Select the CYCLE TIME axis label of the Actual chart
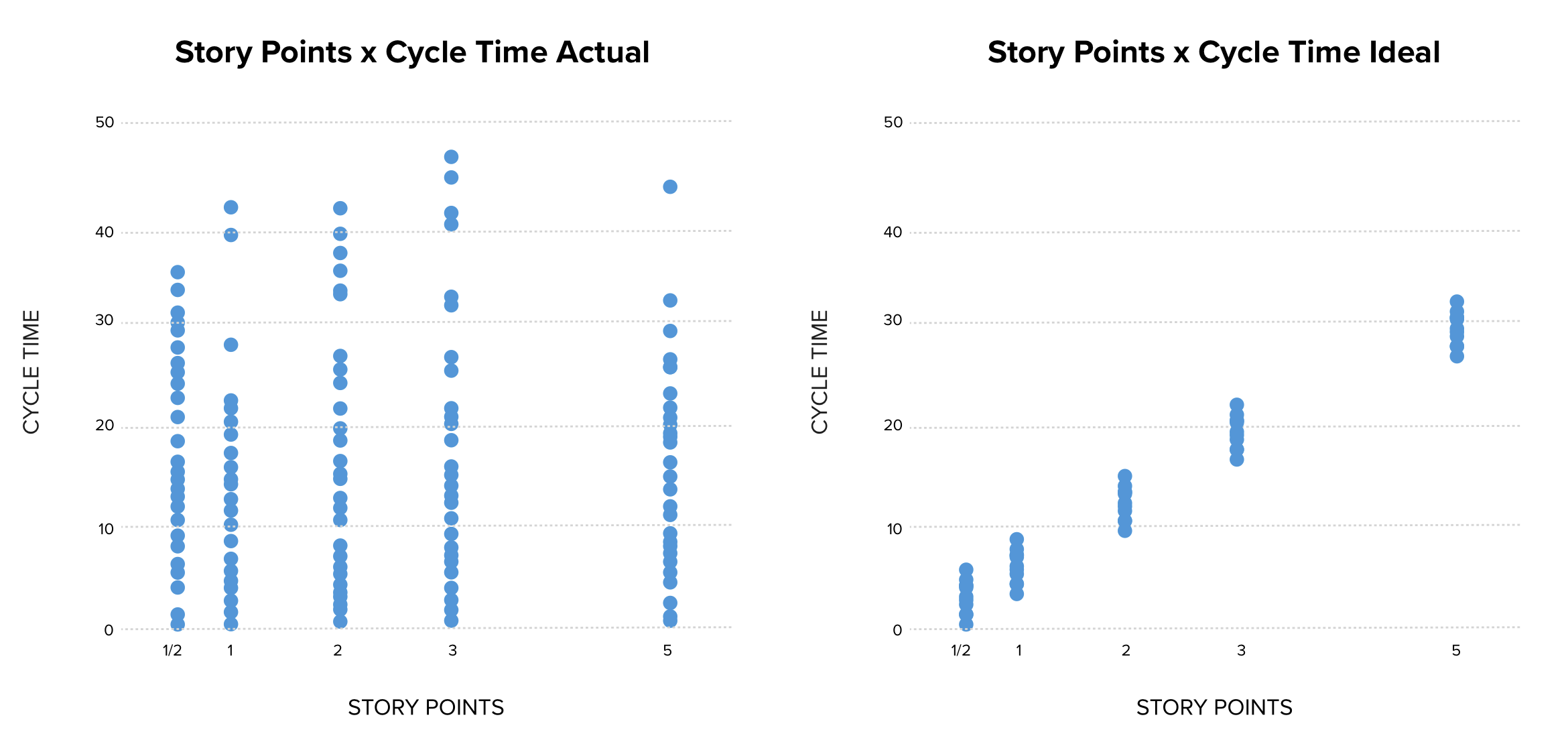This screenshot has height=740, width=1568. pyautogui.click(x=31, y=372)
